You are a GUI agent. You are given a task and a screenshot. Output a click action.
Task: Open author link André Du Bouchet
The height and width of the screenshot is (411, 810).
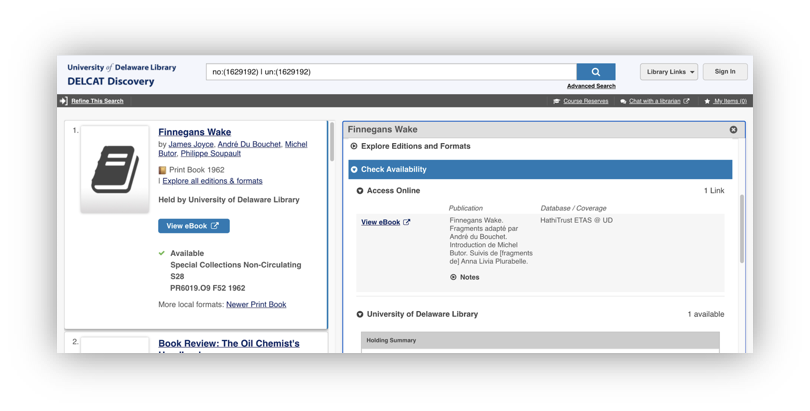[x=249, y=145]
